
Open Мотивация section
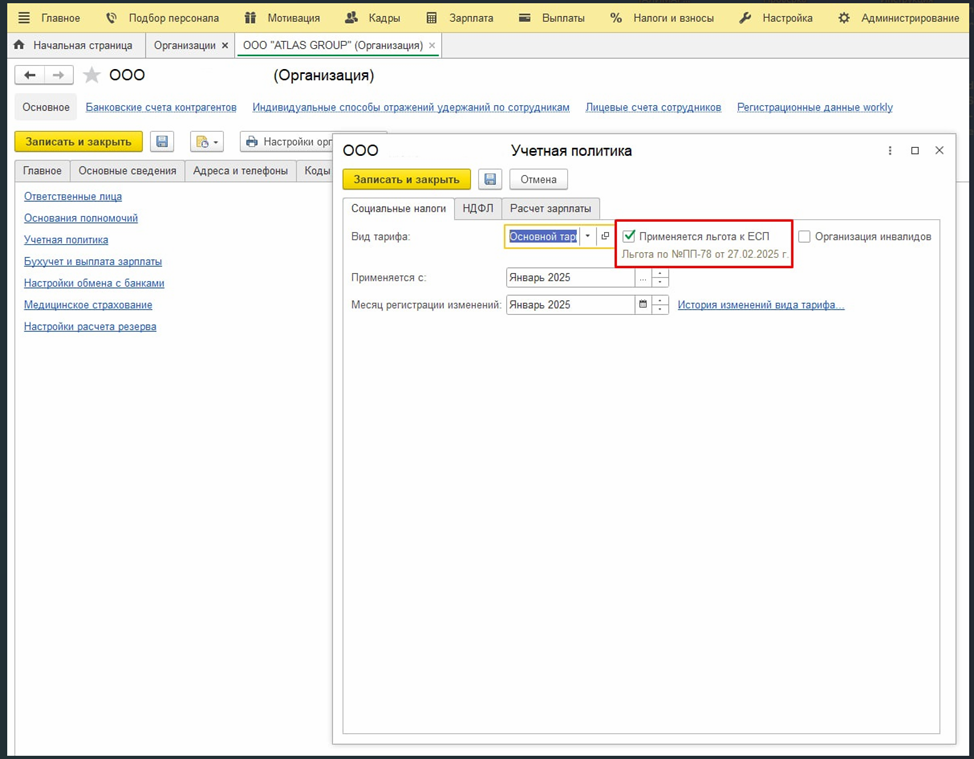click(282, 18)
